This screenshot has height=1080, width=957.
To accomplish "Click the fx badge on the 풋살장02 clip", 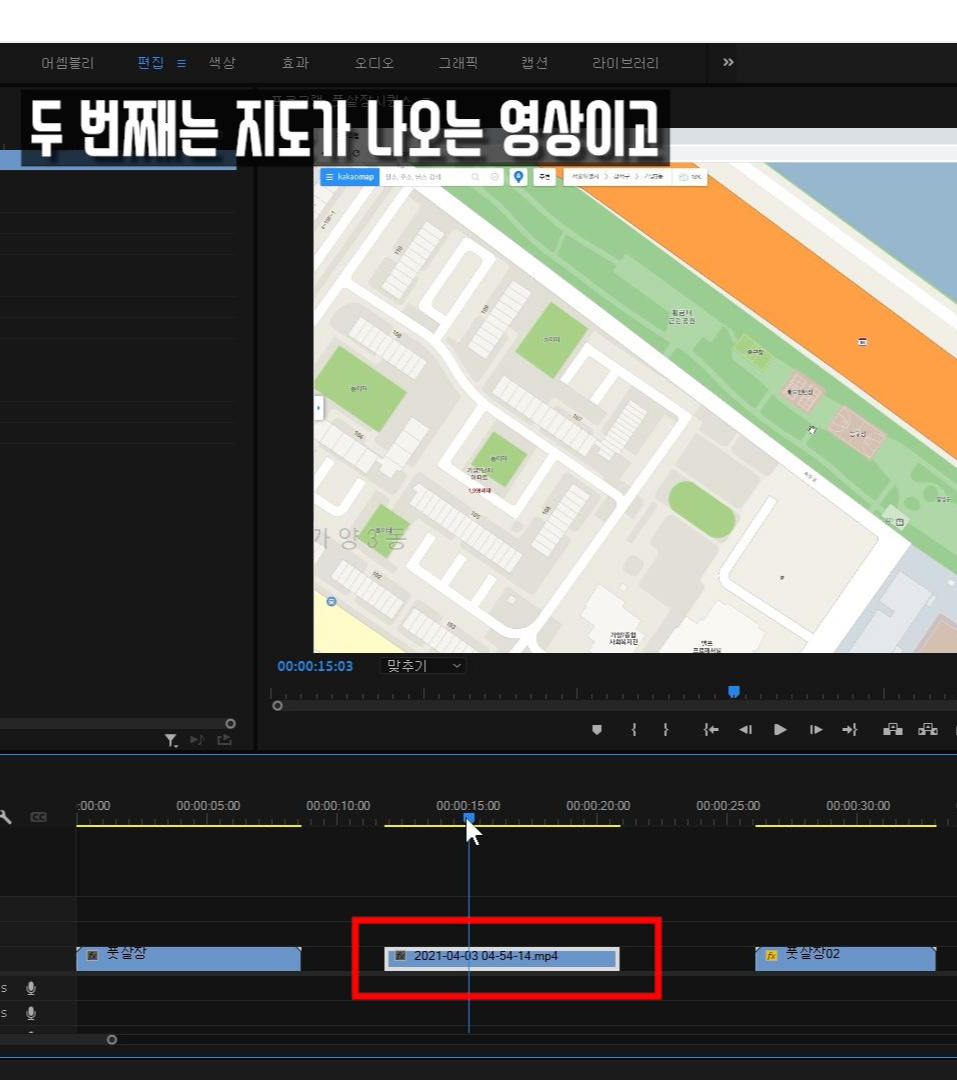I will click(x=772, y=955).
